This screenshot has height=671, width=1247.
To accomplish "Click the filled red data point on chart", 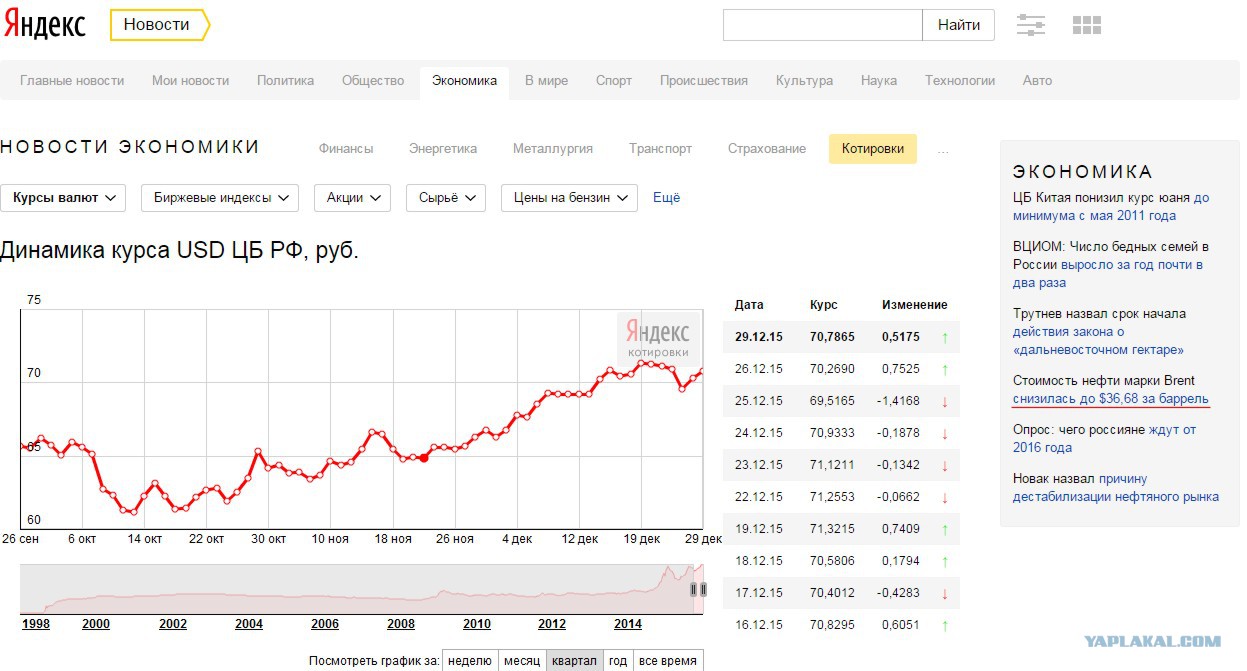I will 424,457.
